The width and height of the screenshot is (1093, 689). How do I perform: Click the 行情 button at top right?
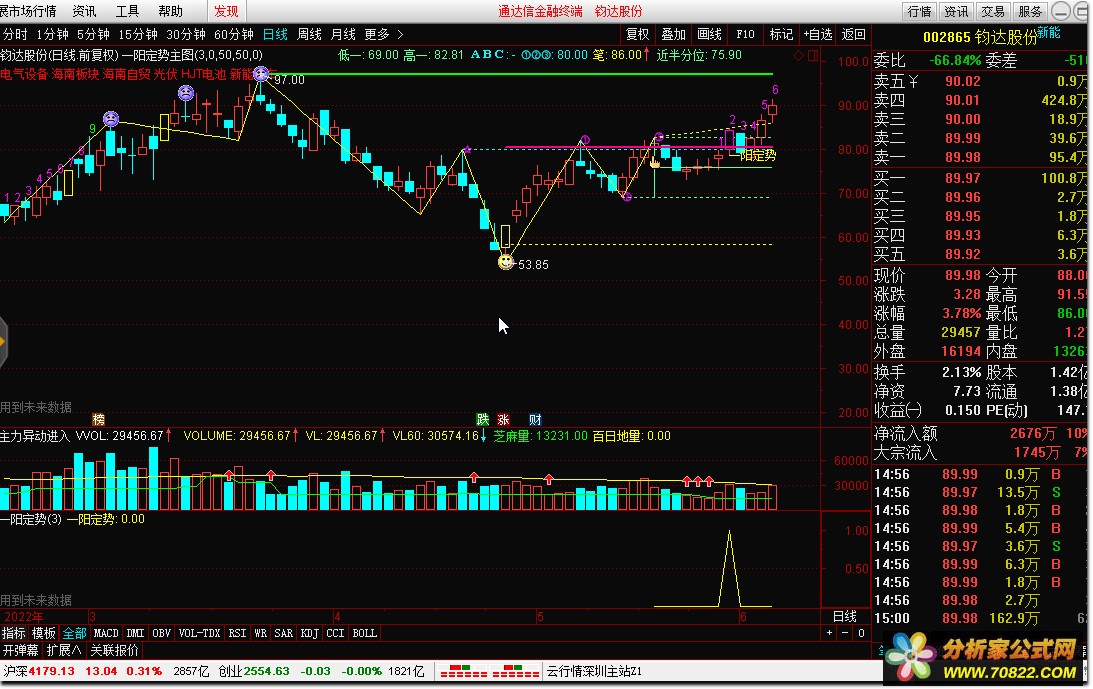coord(919,11)
